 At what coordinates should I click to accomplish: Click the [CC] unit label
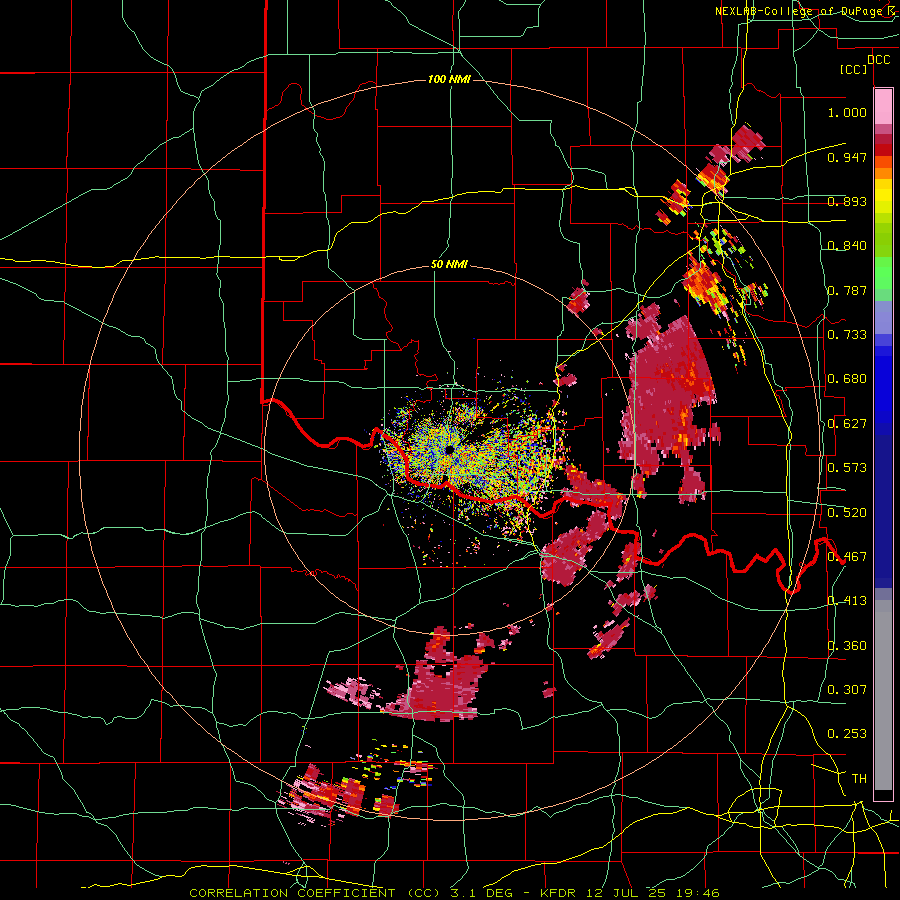coord(853,69)
